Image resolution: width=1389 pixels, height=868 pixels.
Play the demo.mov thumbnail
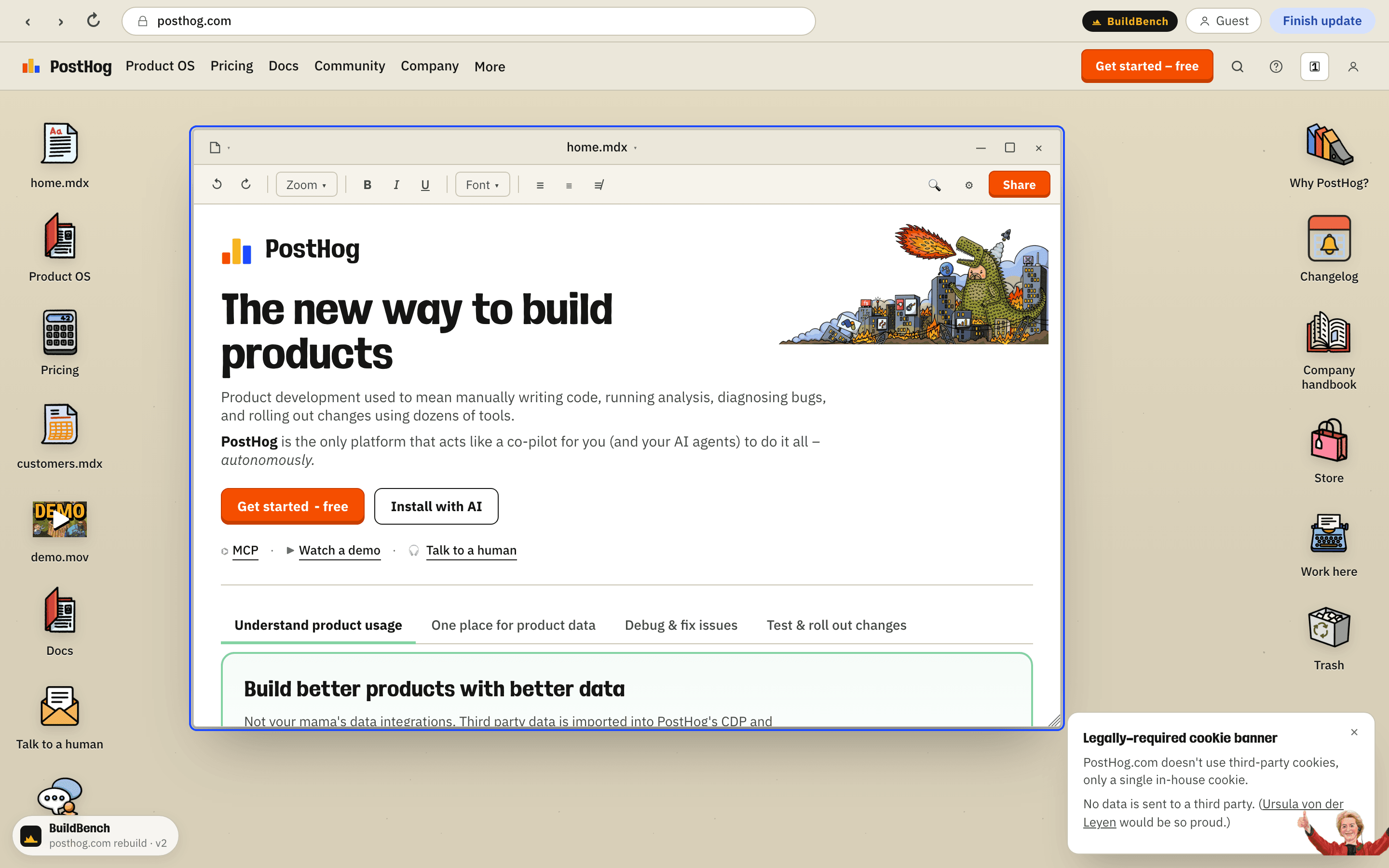[60, 519]
